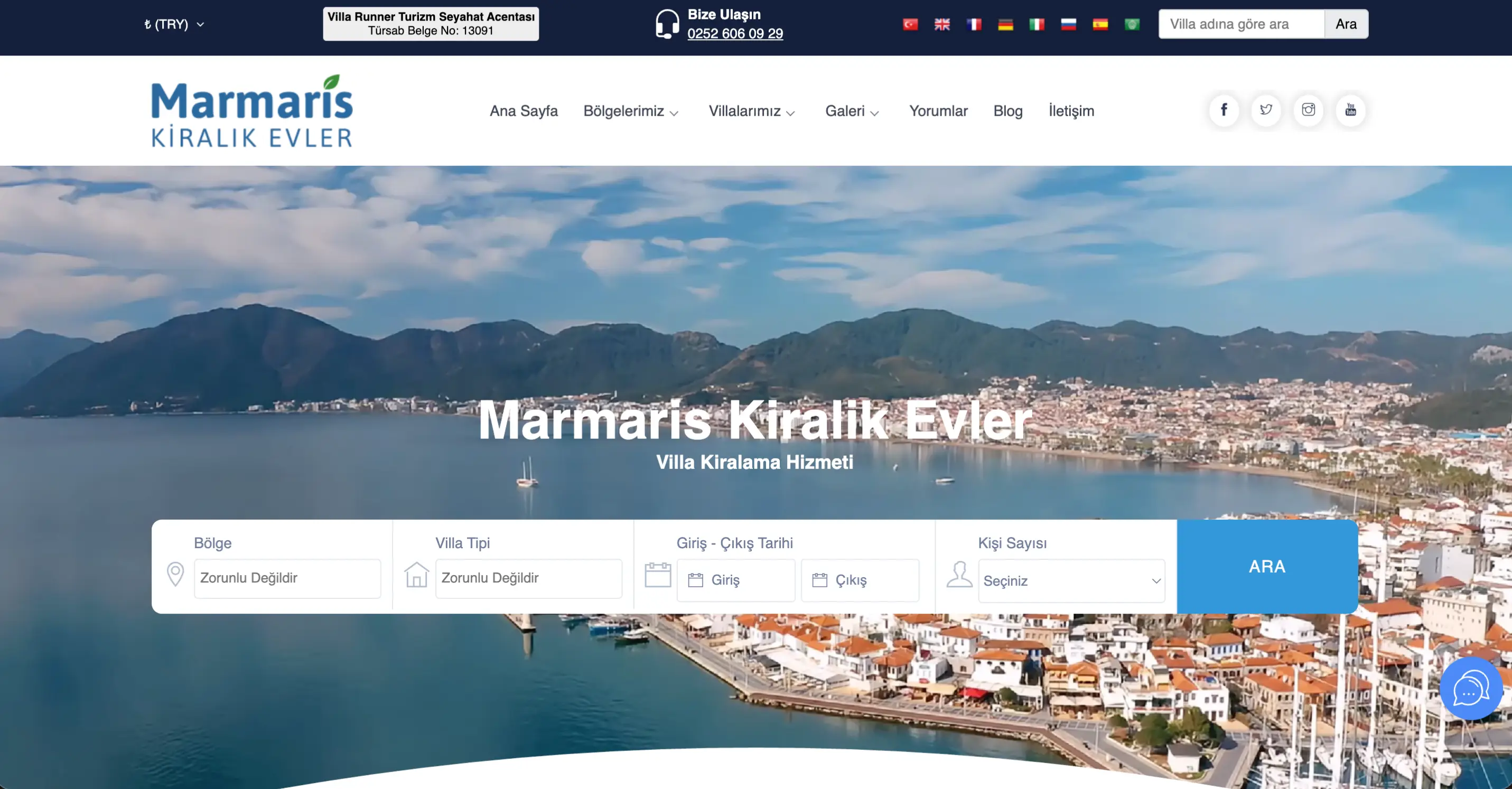Select the Giriş check-in date field
This screenshot has width=1512, height=789.
click(736, 580)
